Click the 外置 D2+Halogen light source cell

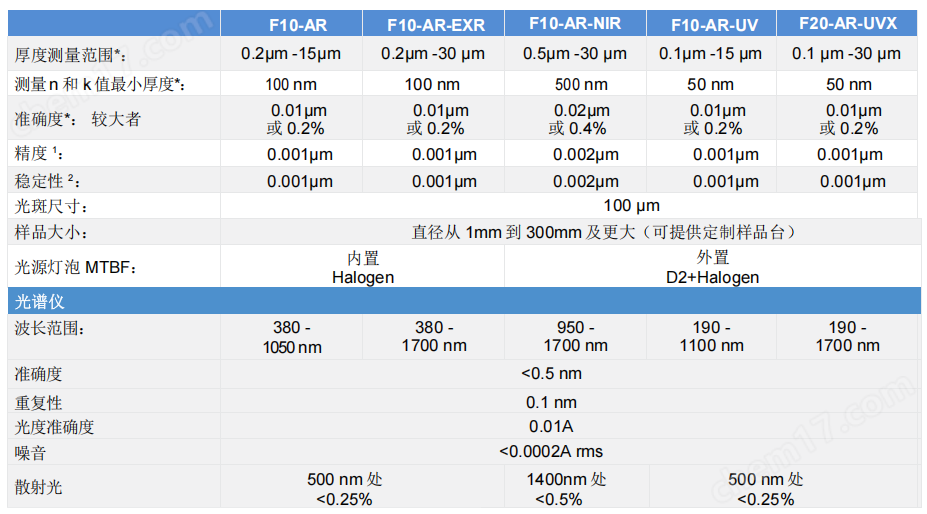click(x=712, y=268)
